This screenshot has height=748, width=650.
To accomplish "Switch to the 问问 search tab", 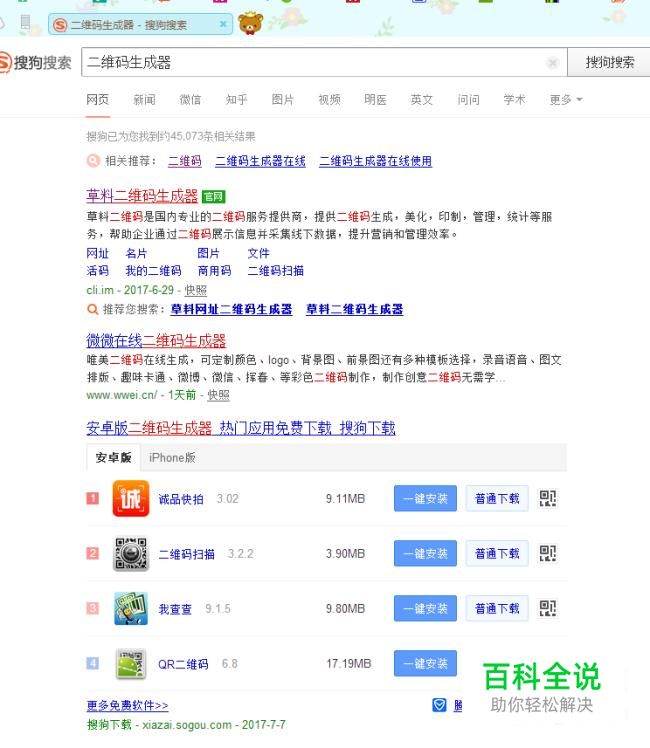I will [468, 100].
